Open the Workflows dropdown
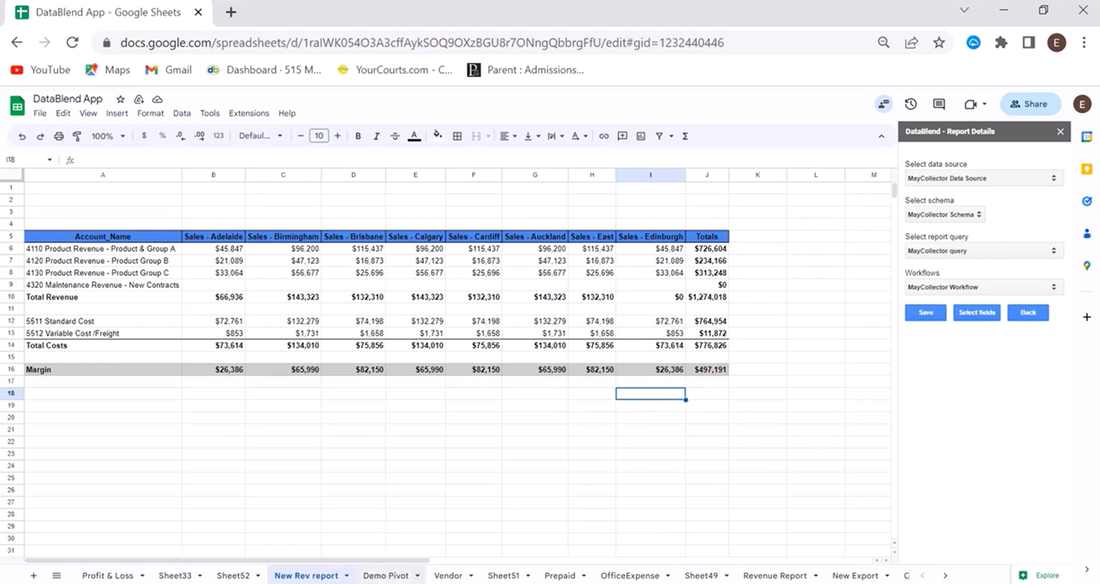The image size is (1100, 584). (x=983, y=287)
